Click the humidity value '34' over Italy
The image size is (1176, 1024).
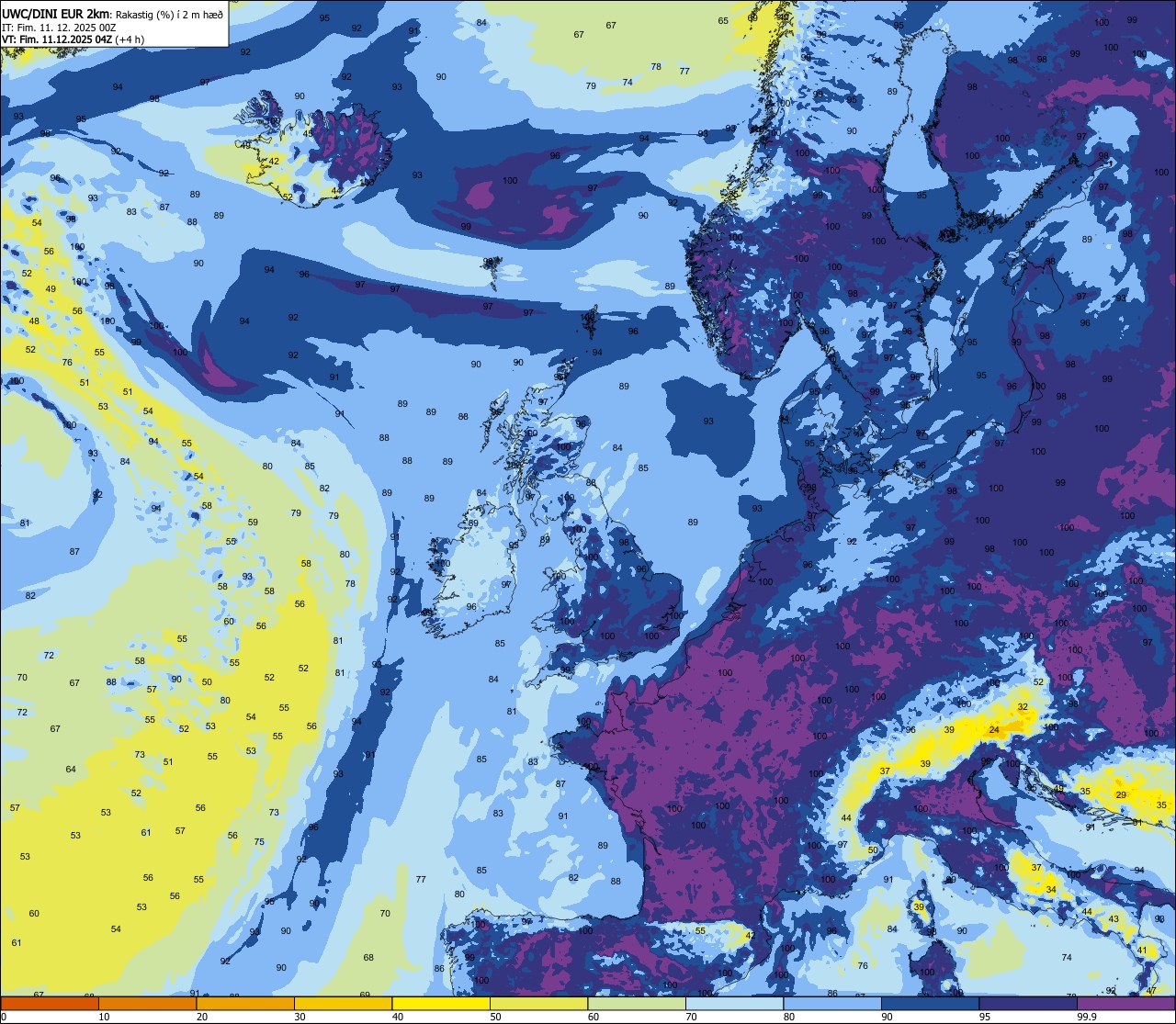1051,890
